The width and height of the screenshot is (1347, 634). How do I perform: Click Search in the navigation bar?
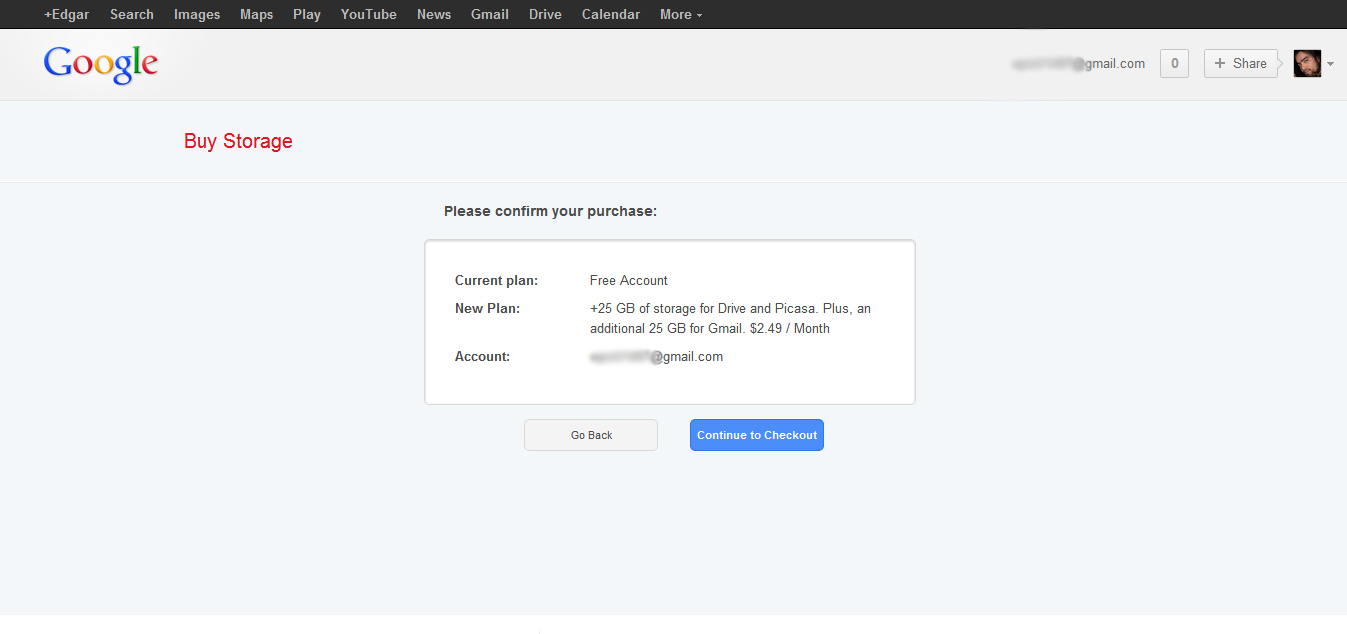tap(131, 14)
